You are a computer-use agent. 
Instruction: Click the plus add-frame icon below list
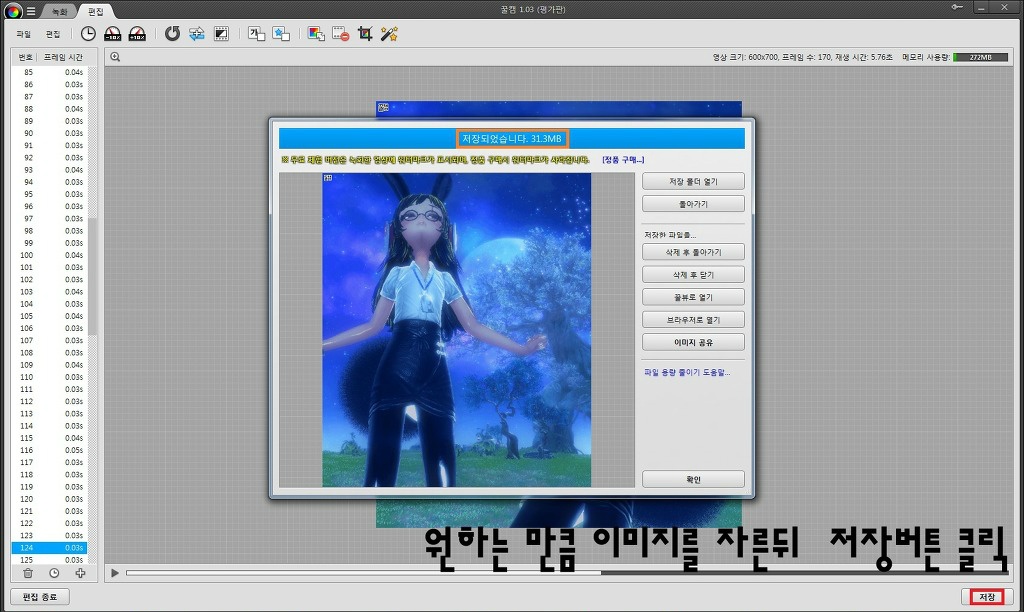point(80,573)
